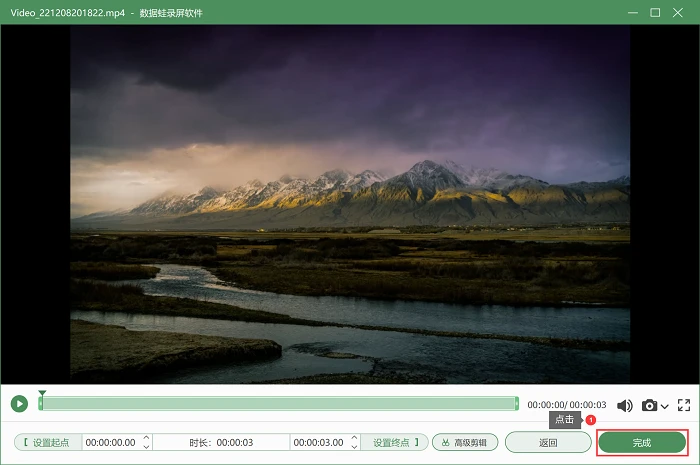Decrease end time with the down arrow

[354, 447]
